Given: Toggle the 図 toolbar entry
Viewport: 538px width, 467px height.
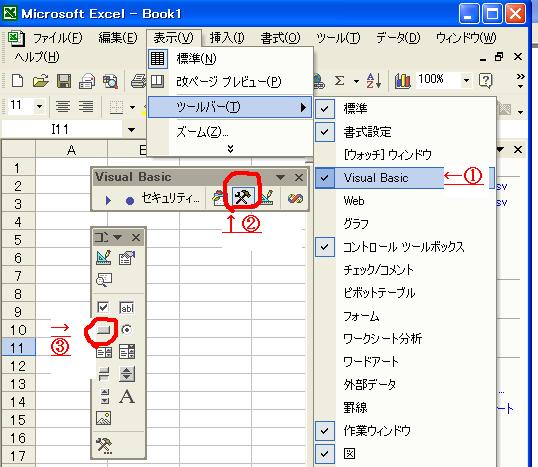Looking at the screenshot, I should pos(405,454).
